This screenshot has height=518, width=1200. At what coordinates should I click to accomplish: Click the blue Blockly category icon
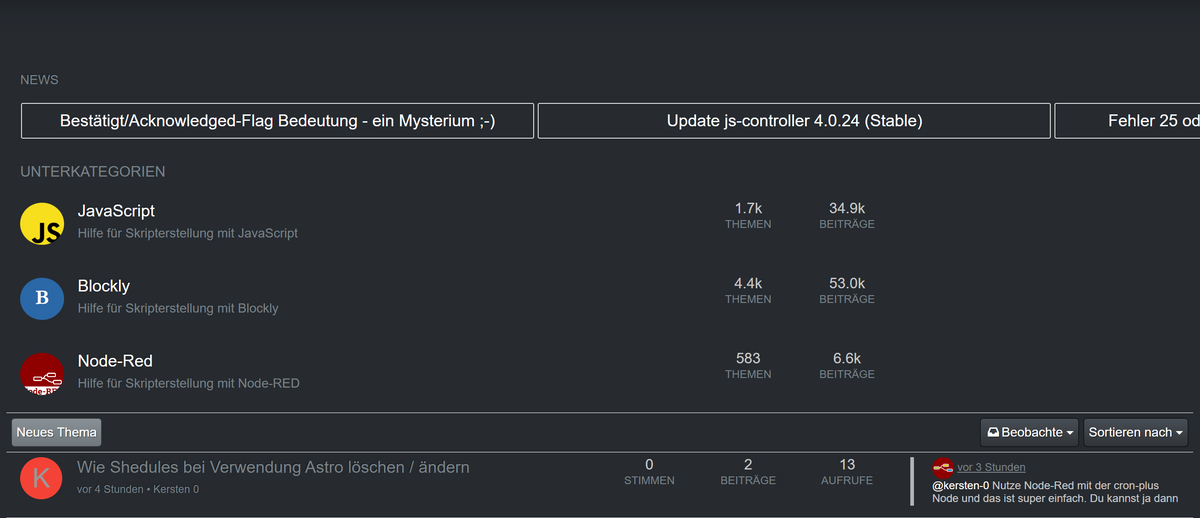(42, 297)
